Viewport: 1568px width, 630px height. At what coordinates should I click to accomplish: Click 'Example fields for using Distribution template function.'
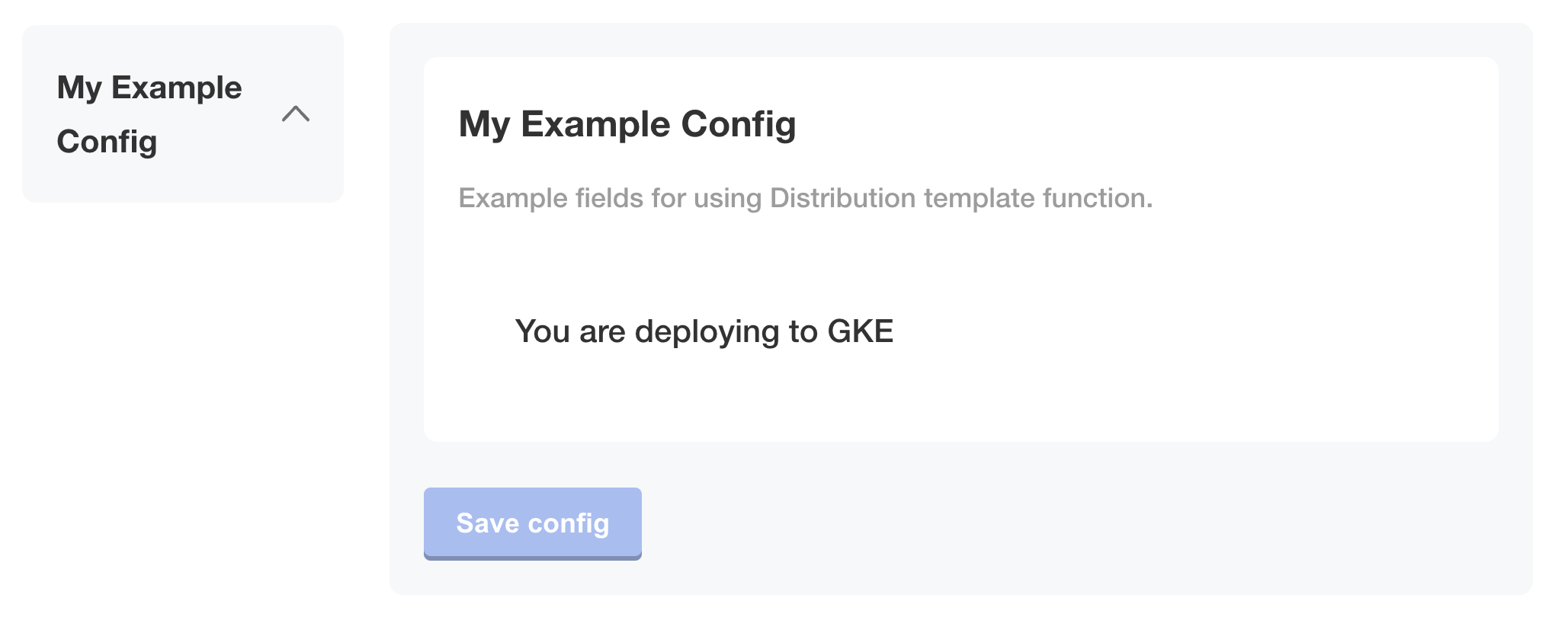point(806,197)
